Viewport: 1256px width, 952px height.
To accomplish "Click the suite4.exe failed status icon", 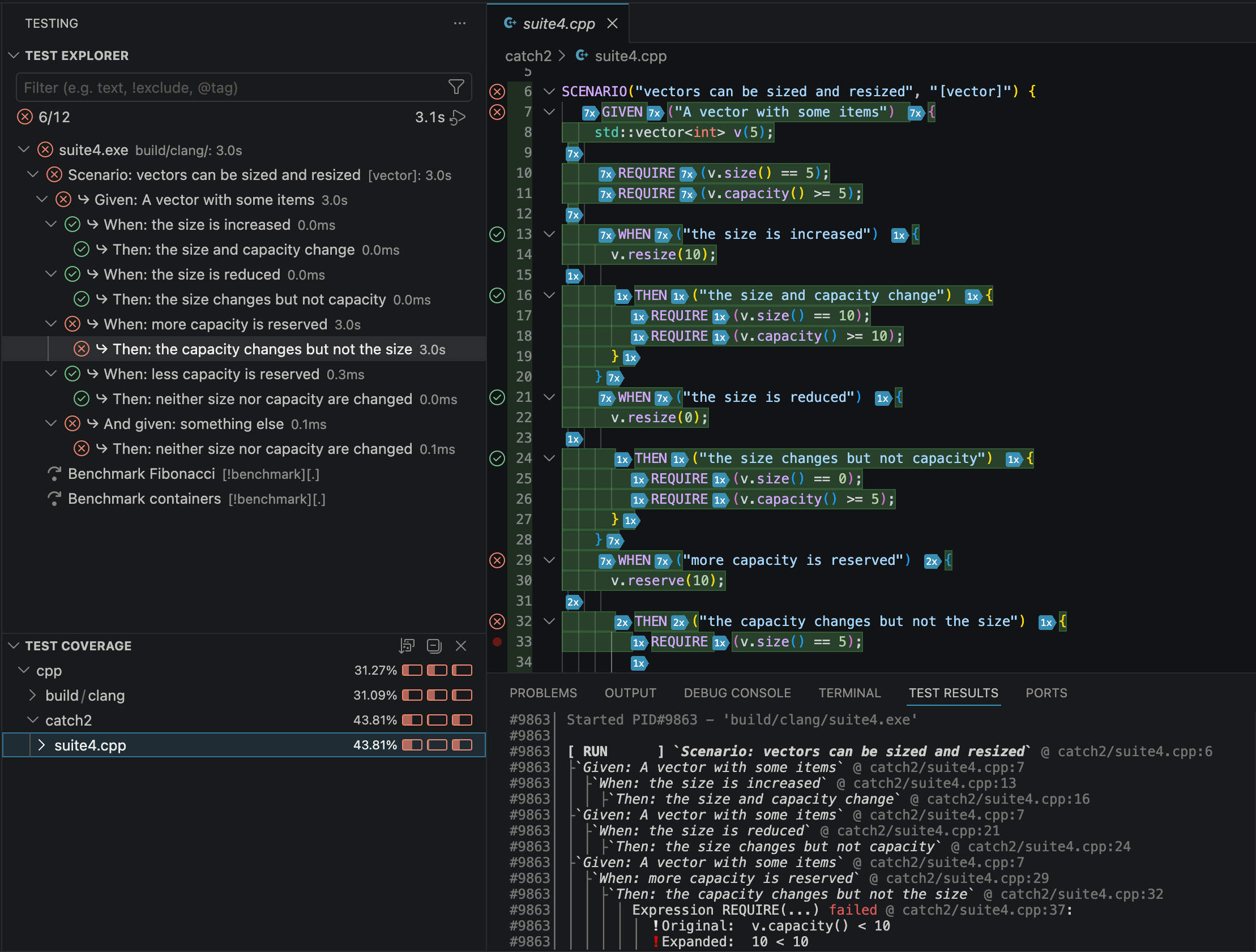I will [45, 150].
